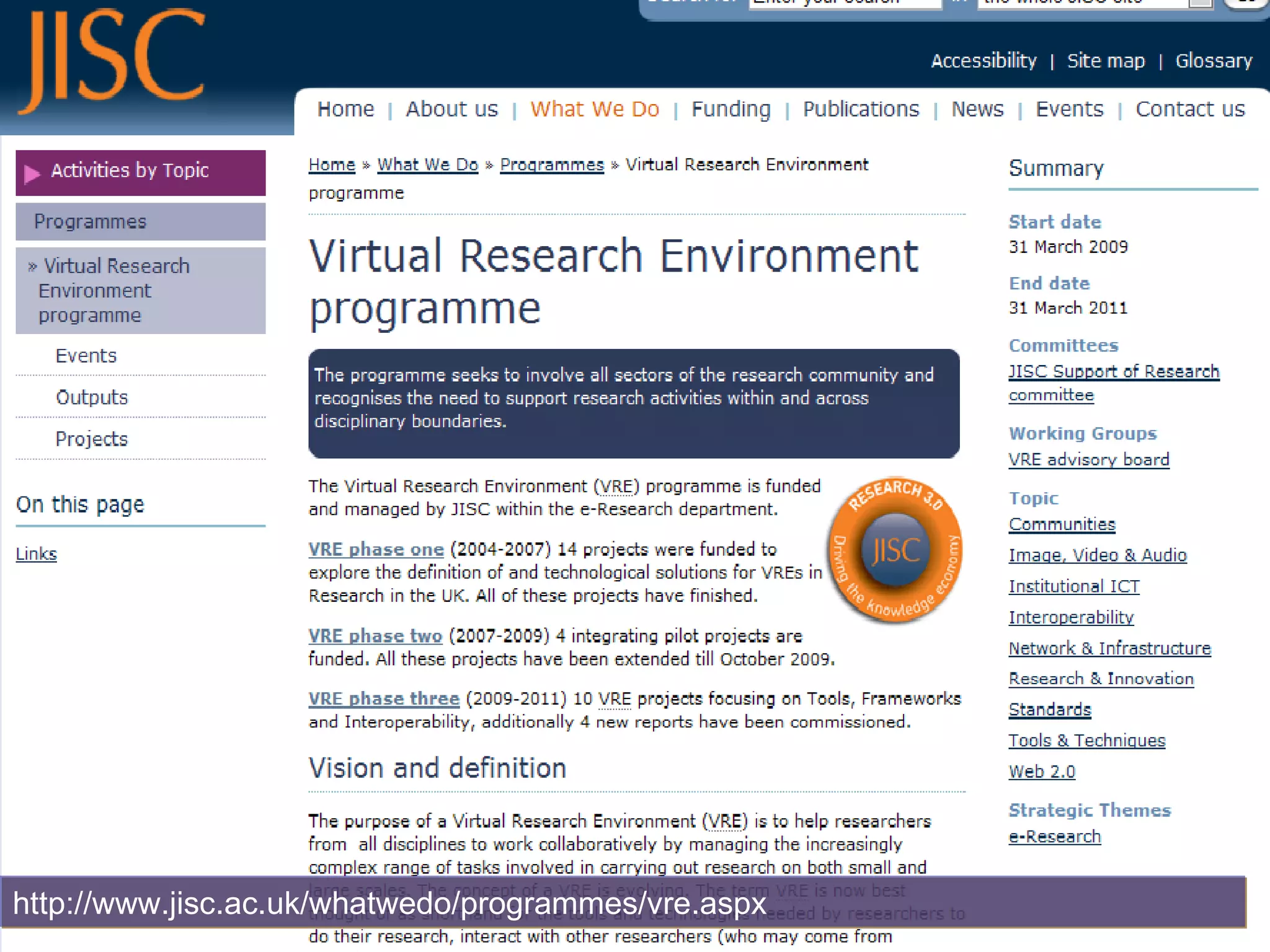Open the Glossary link
The image size is (1270, 952).
[x=1214, y=61]
